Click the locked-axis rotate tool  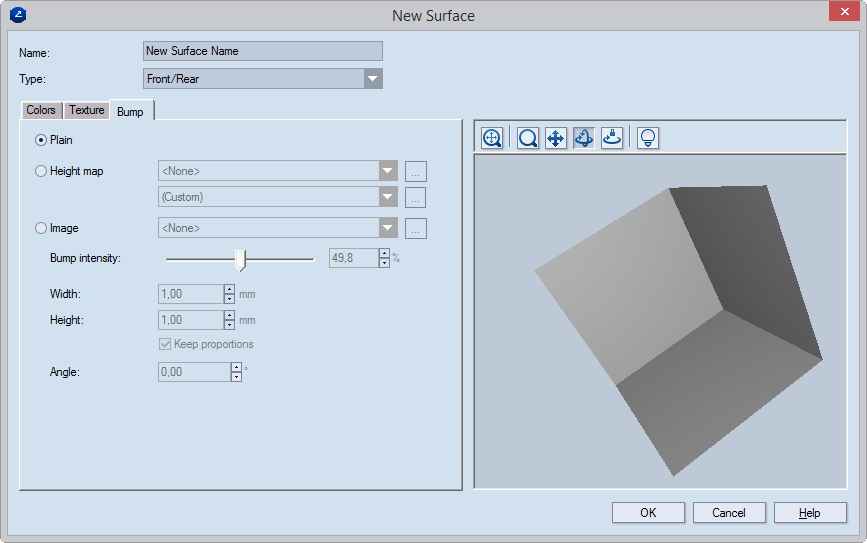pyautogui.click(x=612, y=138)
